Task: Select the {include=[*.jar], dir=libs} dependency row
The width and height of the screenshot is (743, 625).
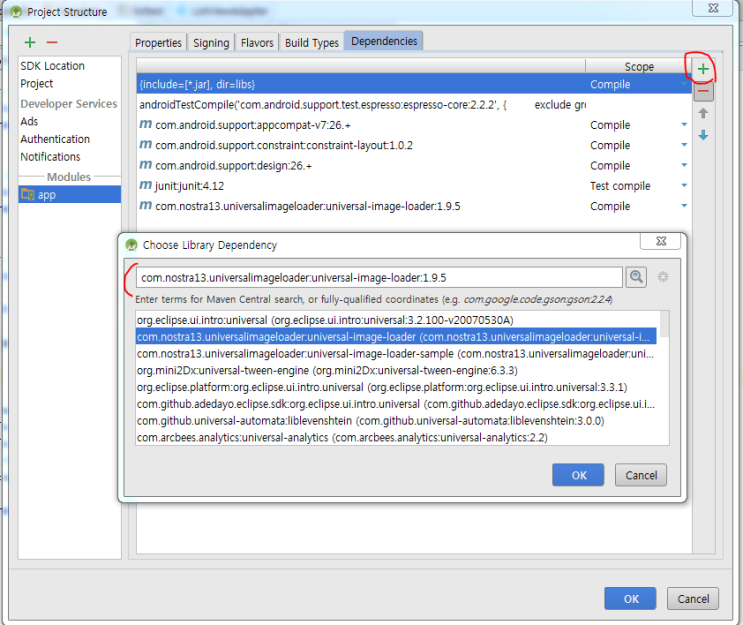Action: (x=414, y=84)
